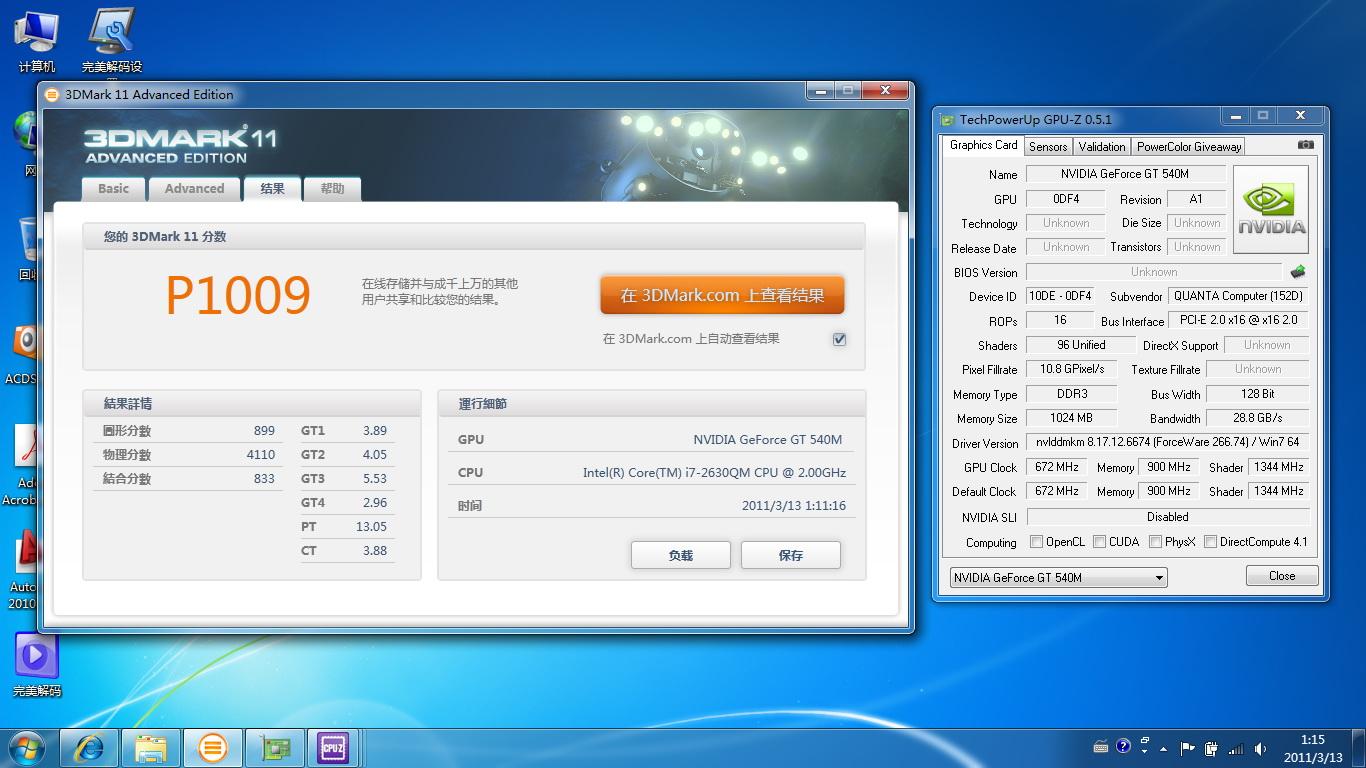Click the CPU Intel Core i7-2630QM text
The image size is (1366, 768).
(714, 473)
